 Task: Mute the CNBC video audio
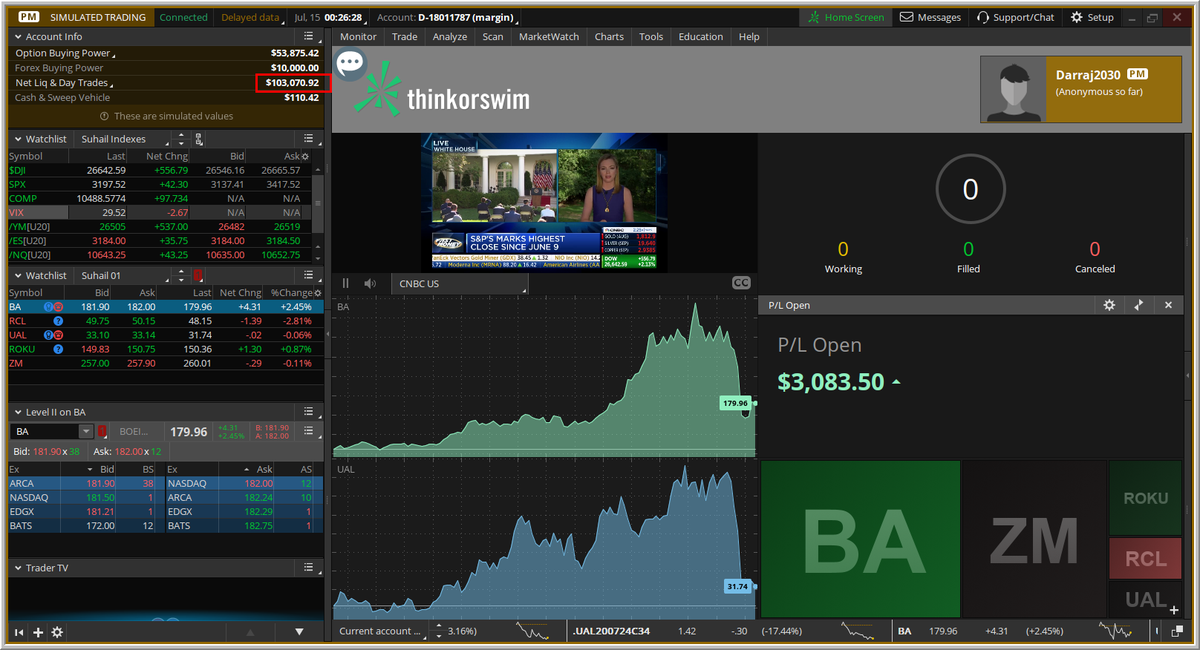click(370, 283)
